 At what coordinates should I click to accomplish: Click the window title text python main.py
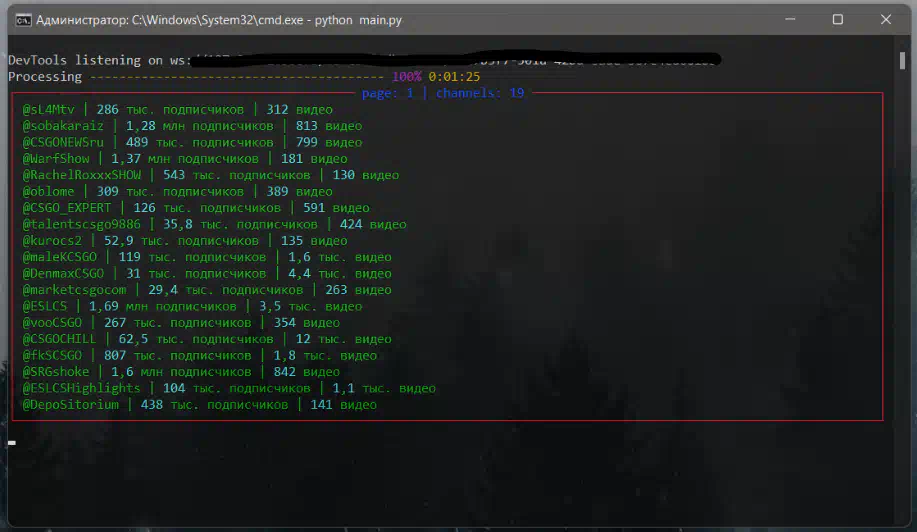[358, 20]
